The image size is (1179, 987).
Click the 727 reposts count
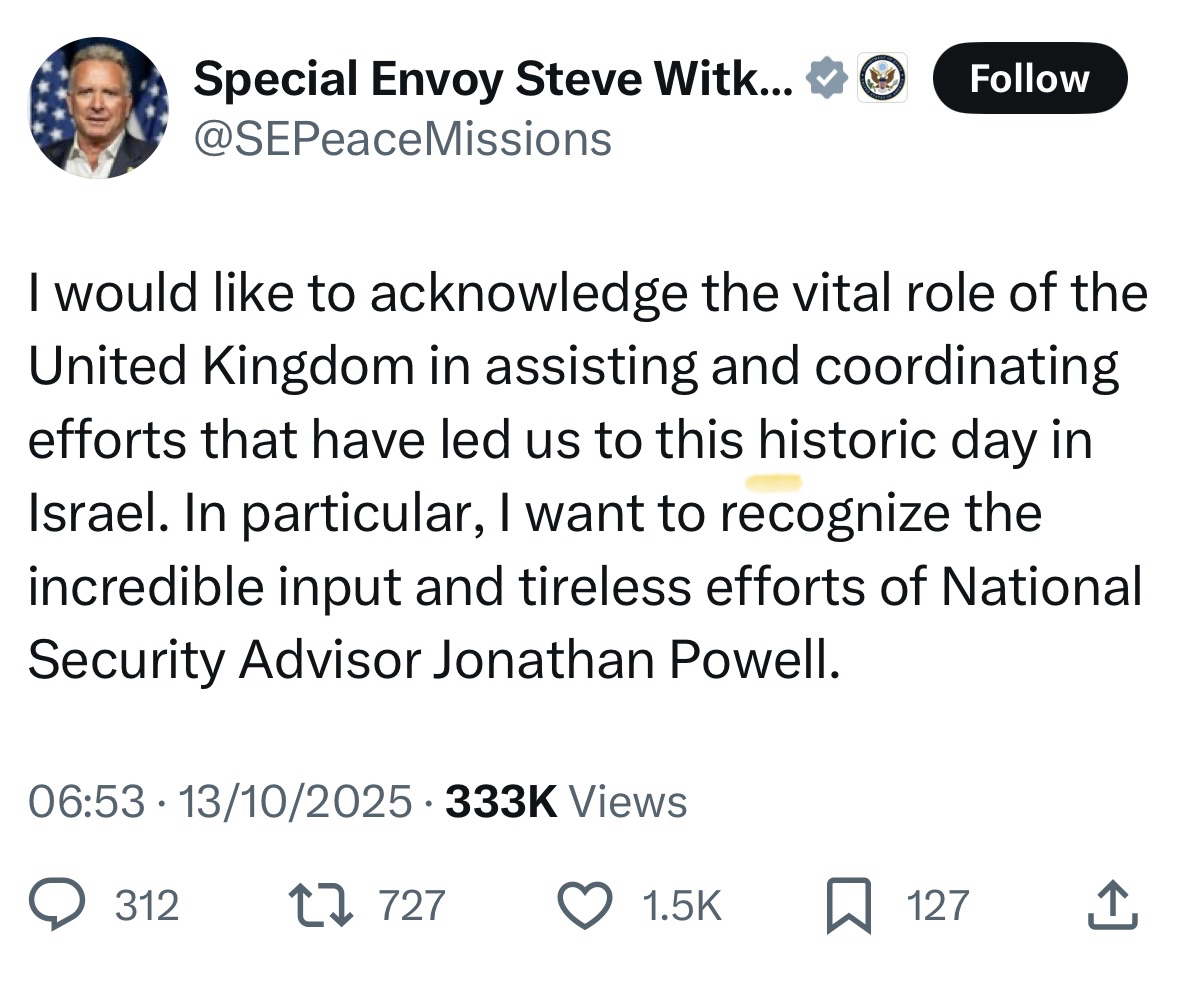[x=412, y=906]
